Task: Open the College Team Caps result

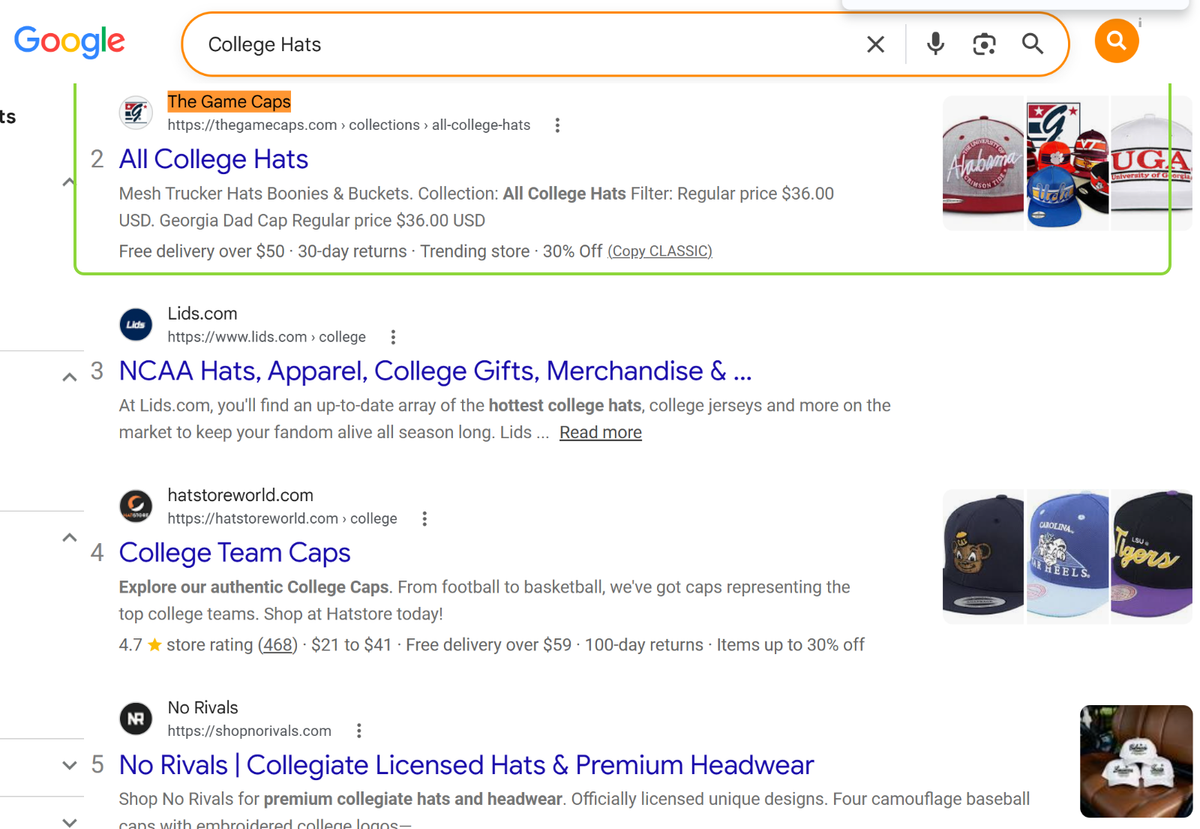Action: 234,553
